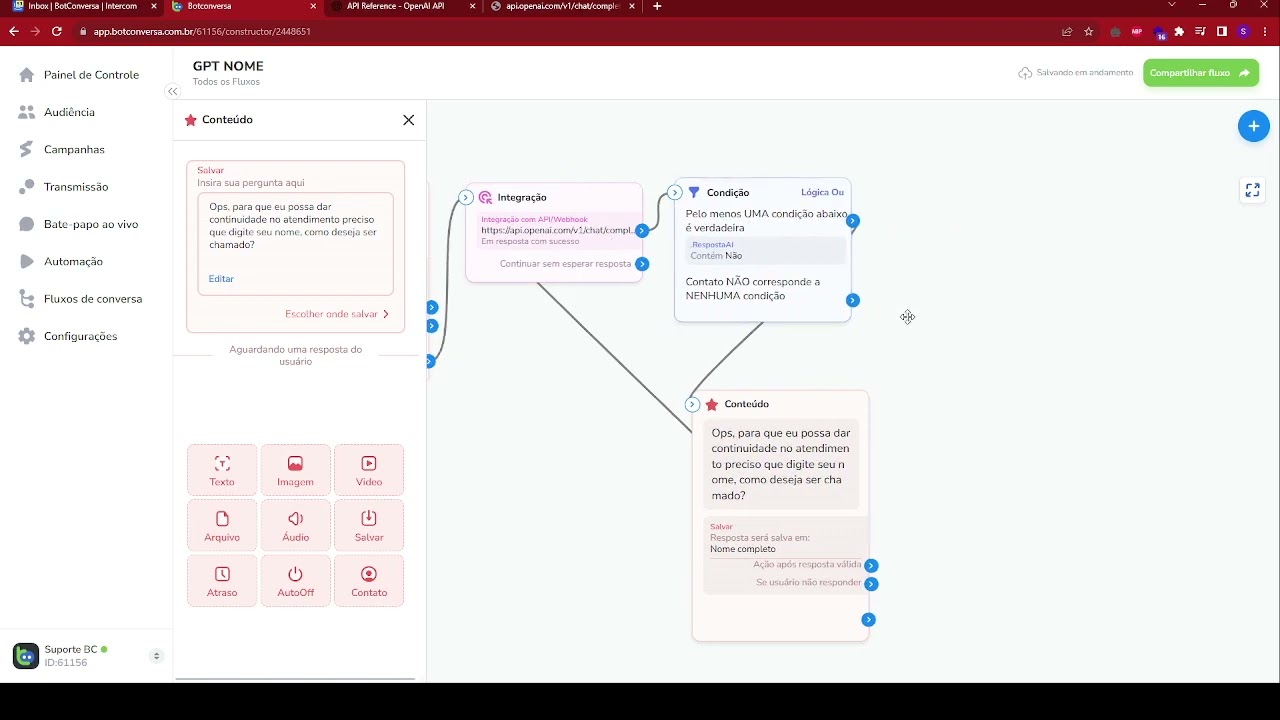The width and height of the screenshot is (1280, 720).
Task: Click Condição true-output blue connector
Action: tap(852, 221)
